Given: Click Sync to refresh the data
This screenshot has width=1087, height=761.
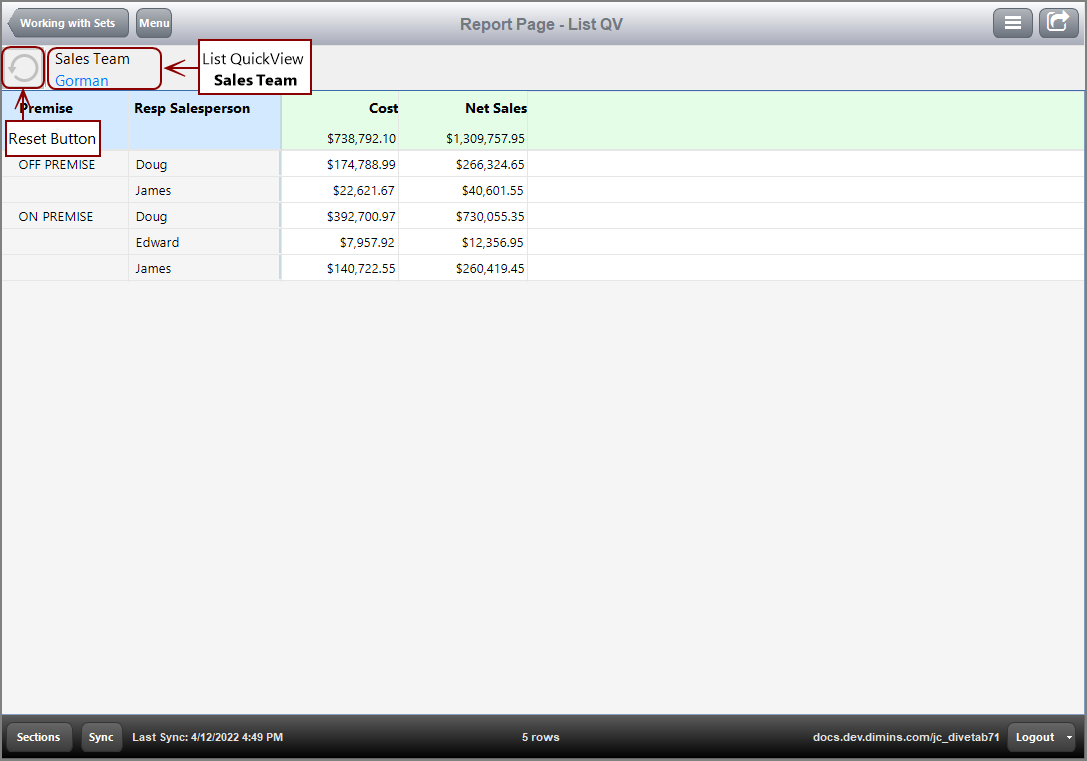Looking at the screenshot, I should coord(101,737).
